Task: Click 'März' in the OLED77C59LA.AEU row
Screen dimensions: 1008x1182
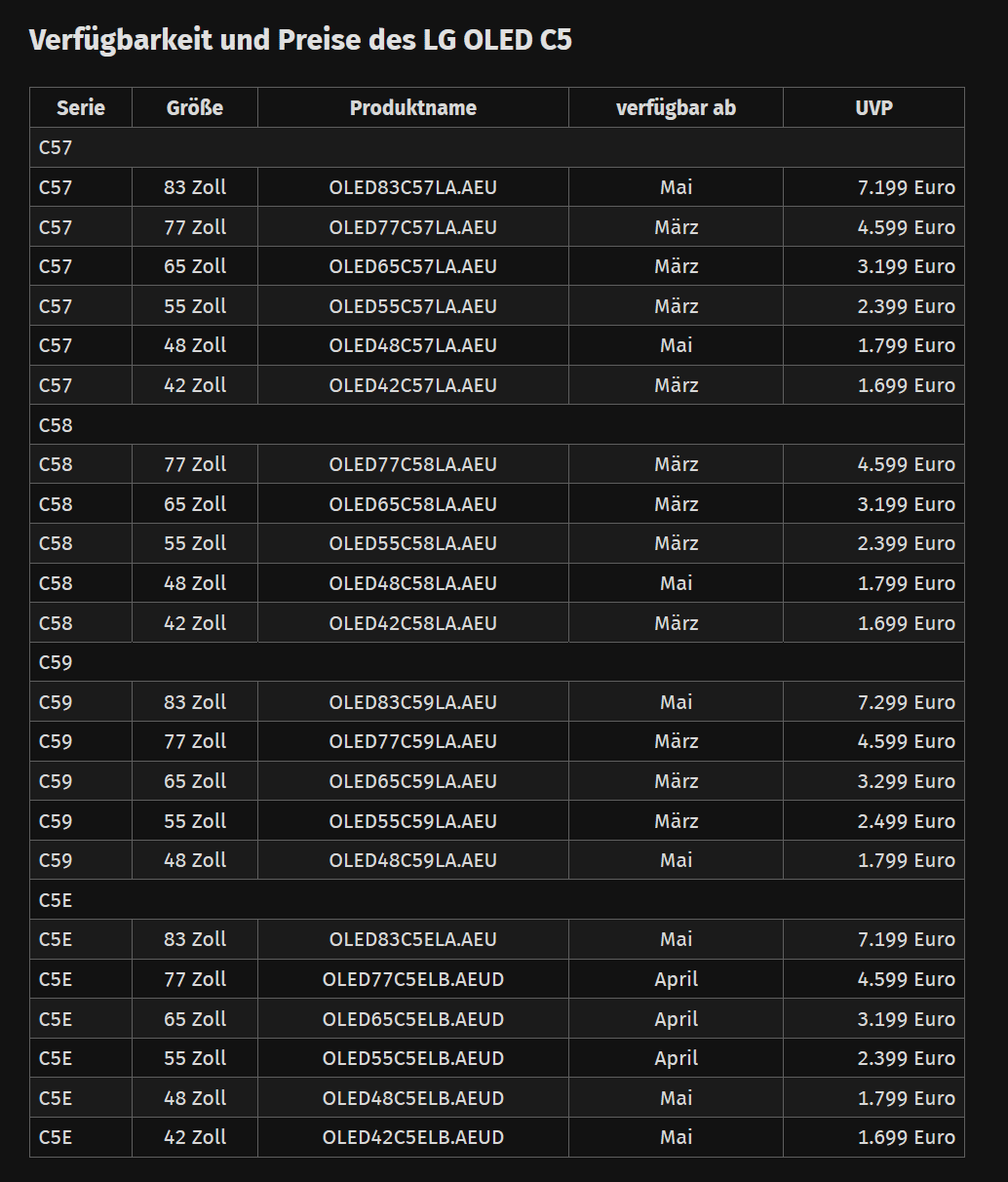Action: point(677,741)
